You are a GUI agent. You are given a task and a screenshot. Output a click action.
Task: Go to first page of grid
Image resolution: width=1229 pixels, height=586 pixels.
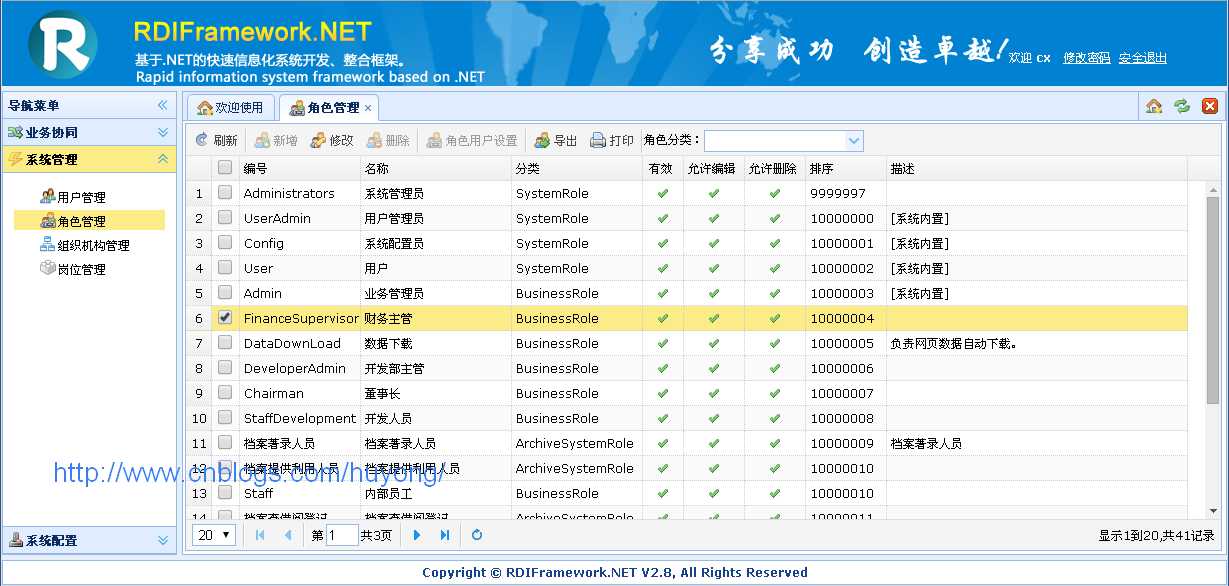(260, 535)
